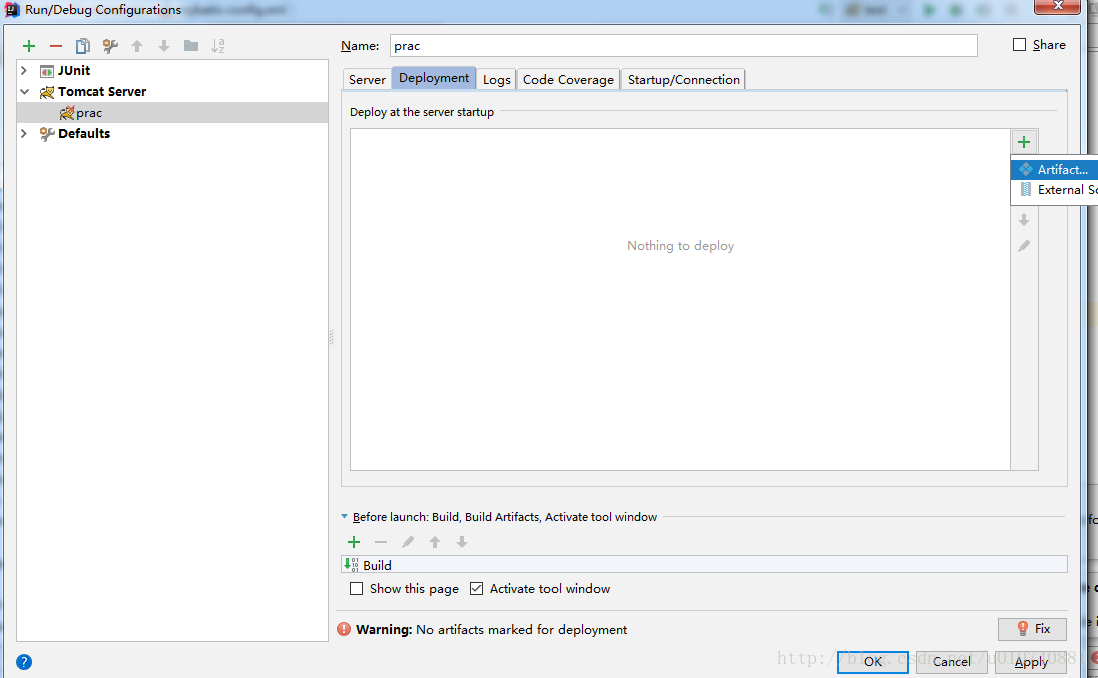This screenshot has width=1098, height=678.
Task: Open edit defaults wrench icon
Action: [x=110, y=46]
